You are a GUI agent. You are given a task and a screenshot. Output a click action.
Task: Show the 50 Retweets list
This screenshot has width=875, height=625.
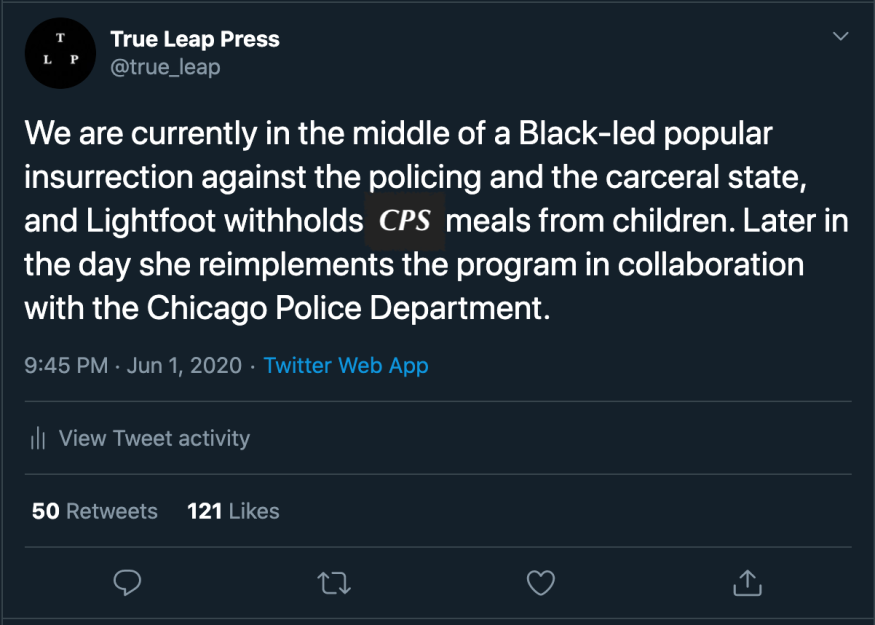pos(95,511)
